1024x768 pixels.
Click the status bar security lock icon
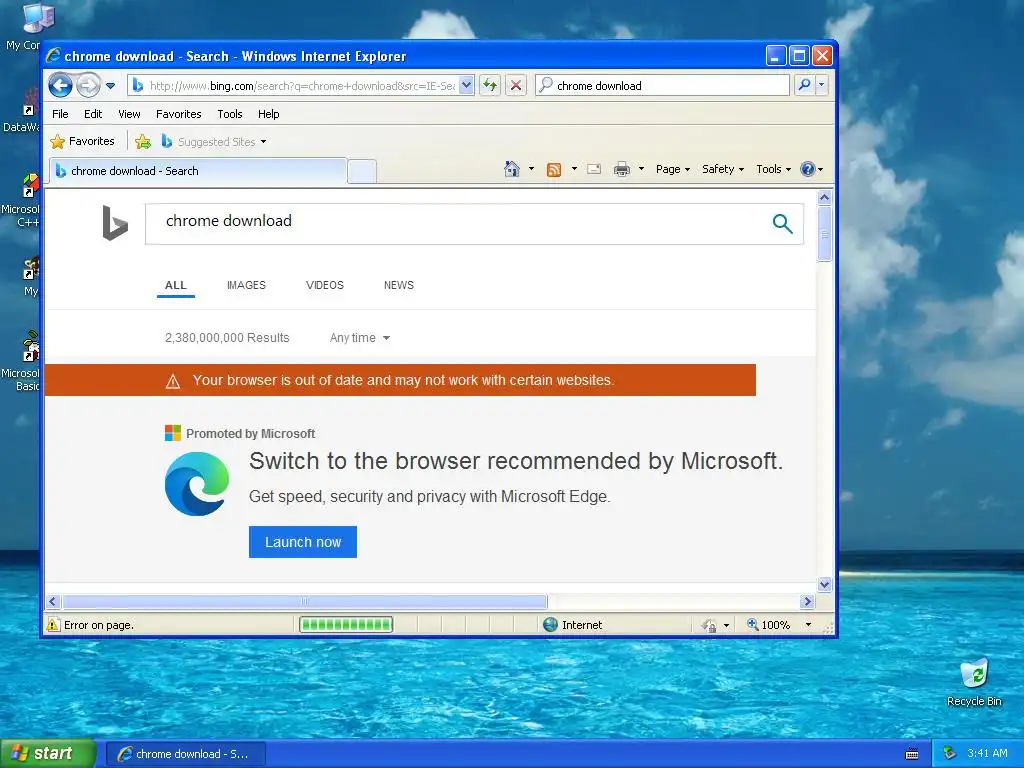click(x=709, y=626)
